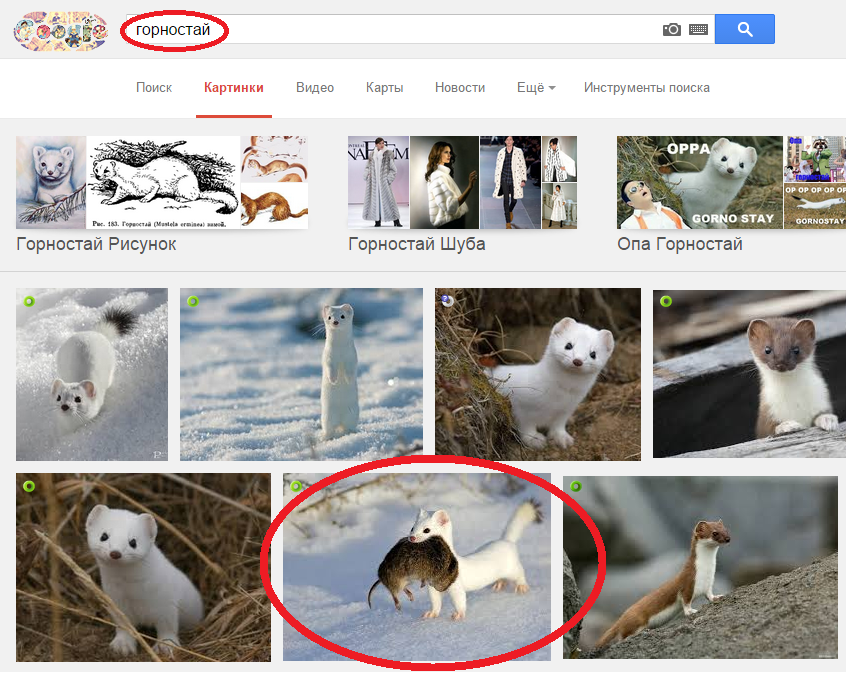Image resolution: width=857 pixels, height=673 pixels.
Task: Open the Карты tab
Action: (x=385, y=88)
